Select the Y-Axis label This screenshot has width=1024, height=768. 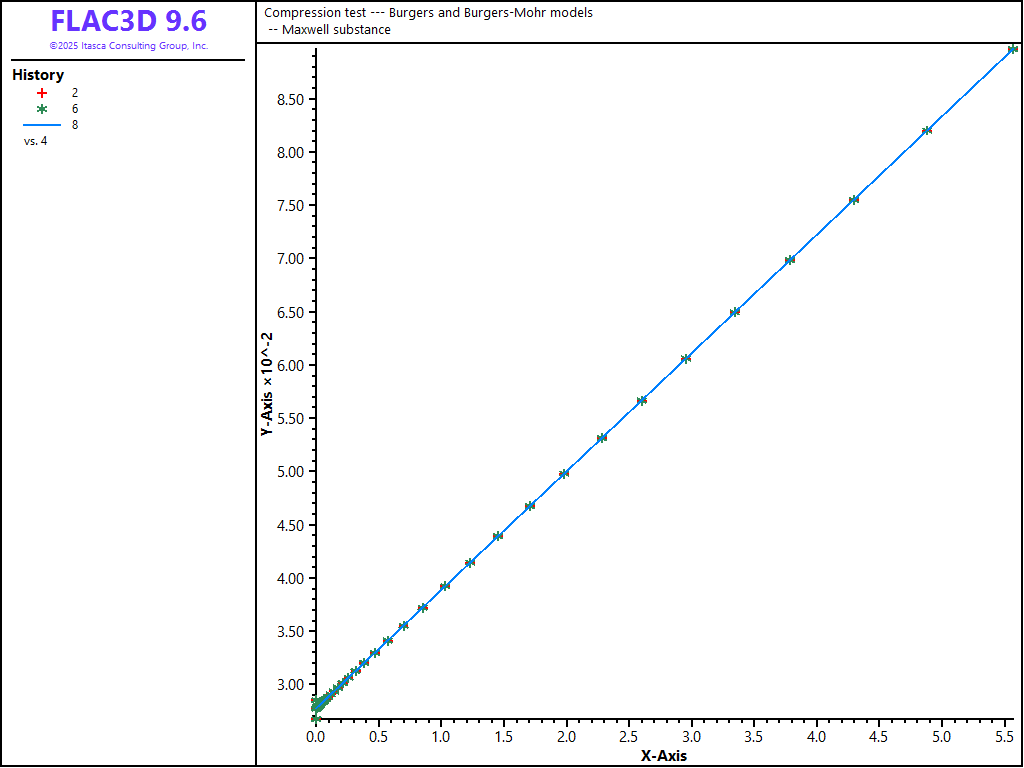[267, 383]
